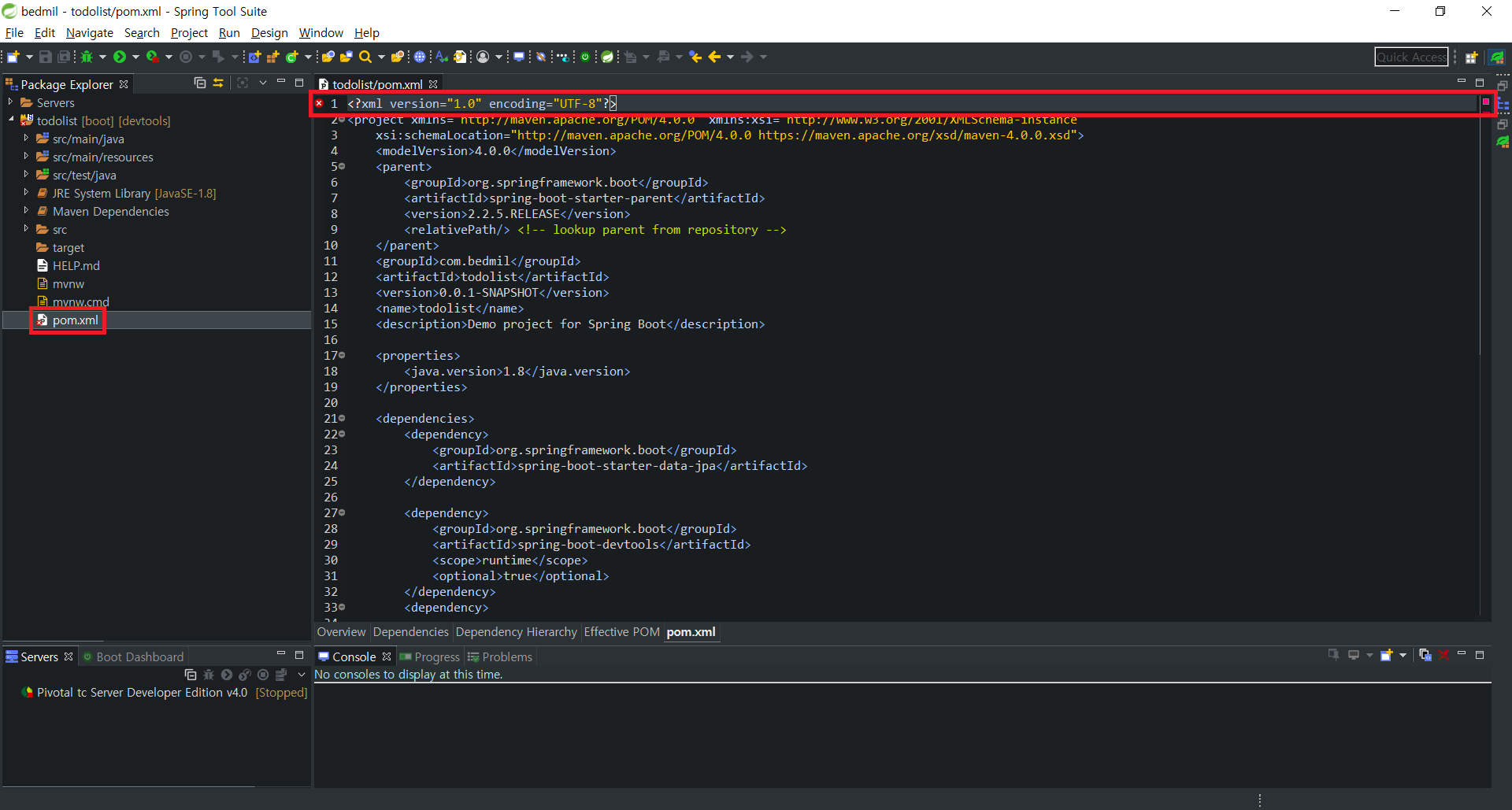
Task: Collapse the parent element on line 5
Action: point(343,166)
